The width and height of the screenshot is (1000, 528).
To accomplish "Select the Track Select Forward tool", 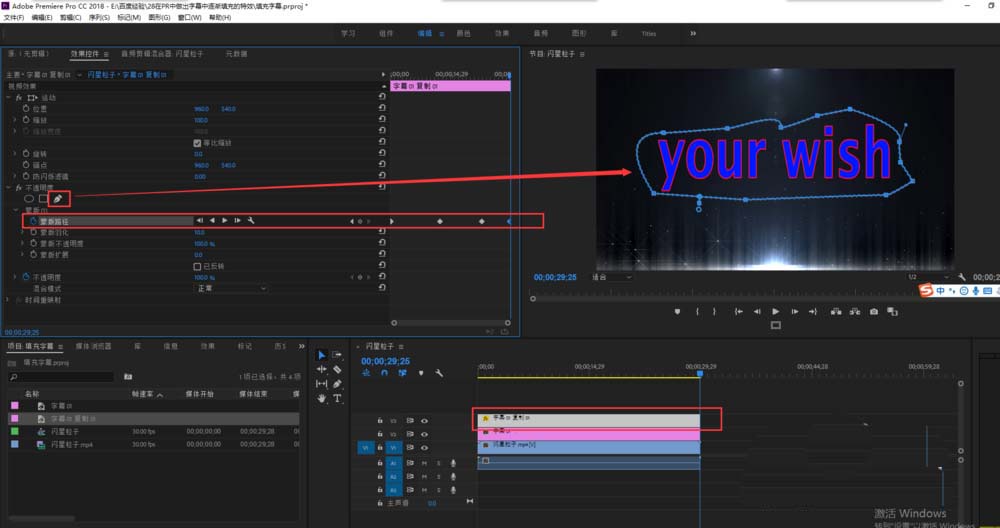I will pos(337,355).
